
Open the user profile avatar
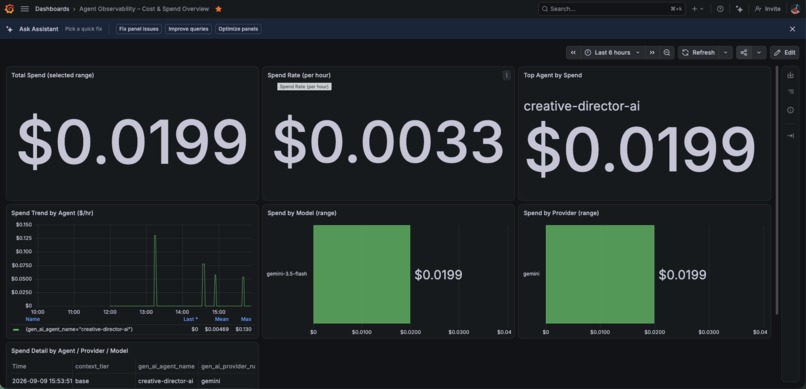coord(795,9)
